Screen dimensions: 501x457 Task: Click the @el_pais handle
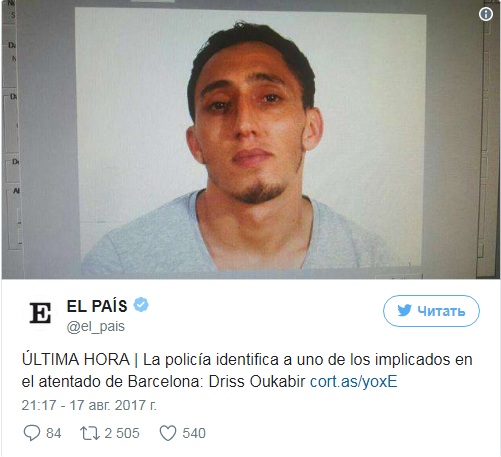click(x=96, y=327)
